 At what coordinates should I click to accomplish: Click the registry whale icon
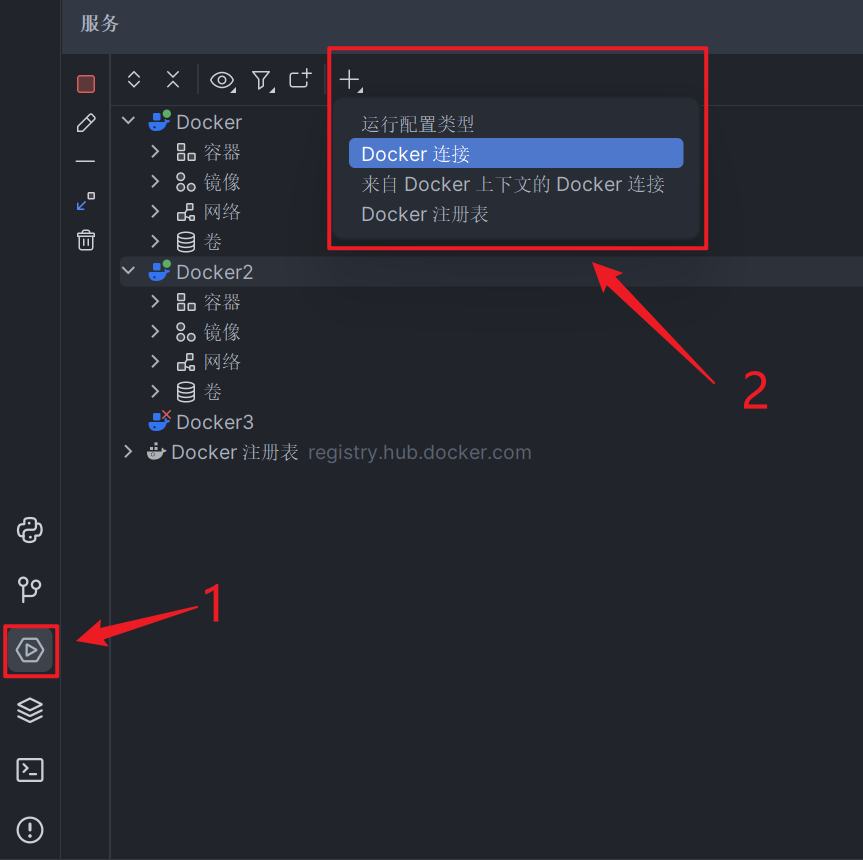click(x=156, y=451)
